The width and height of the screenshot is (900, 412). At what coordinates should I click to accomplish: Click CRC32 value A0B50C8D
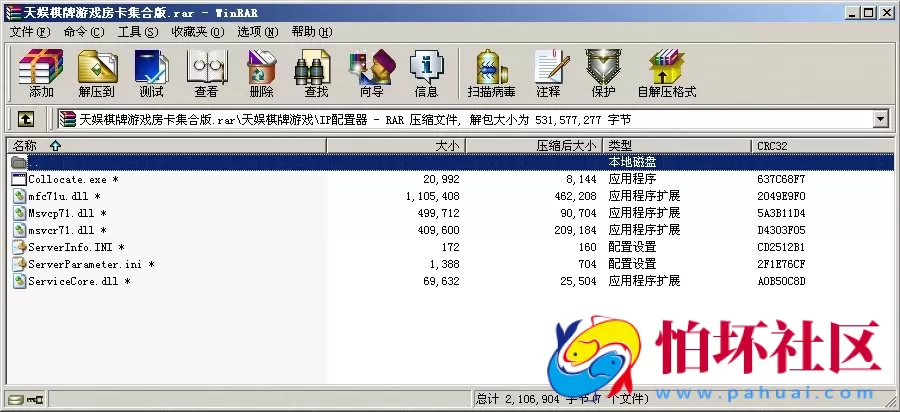(x=781, y=281)
